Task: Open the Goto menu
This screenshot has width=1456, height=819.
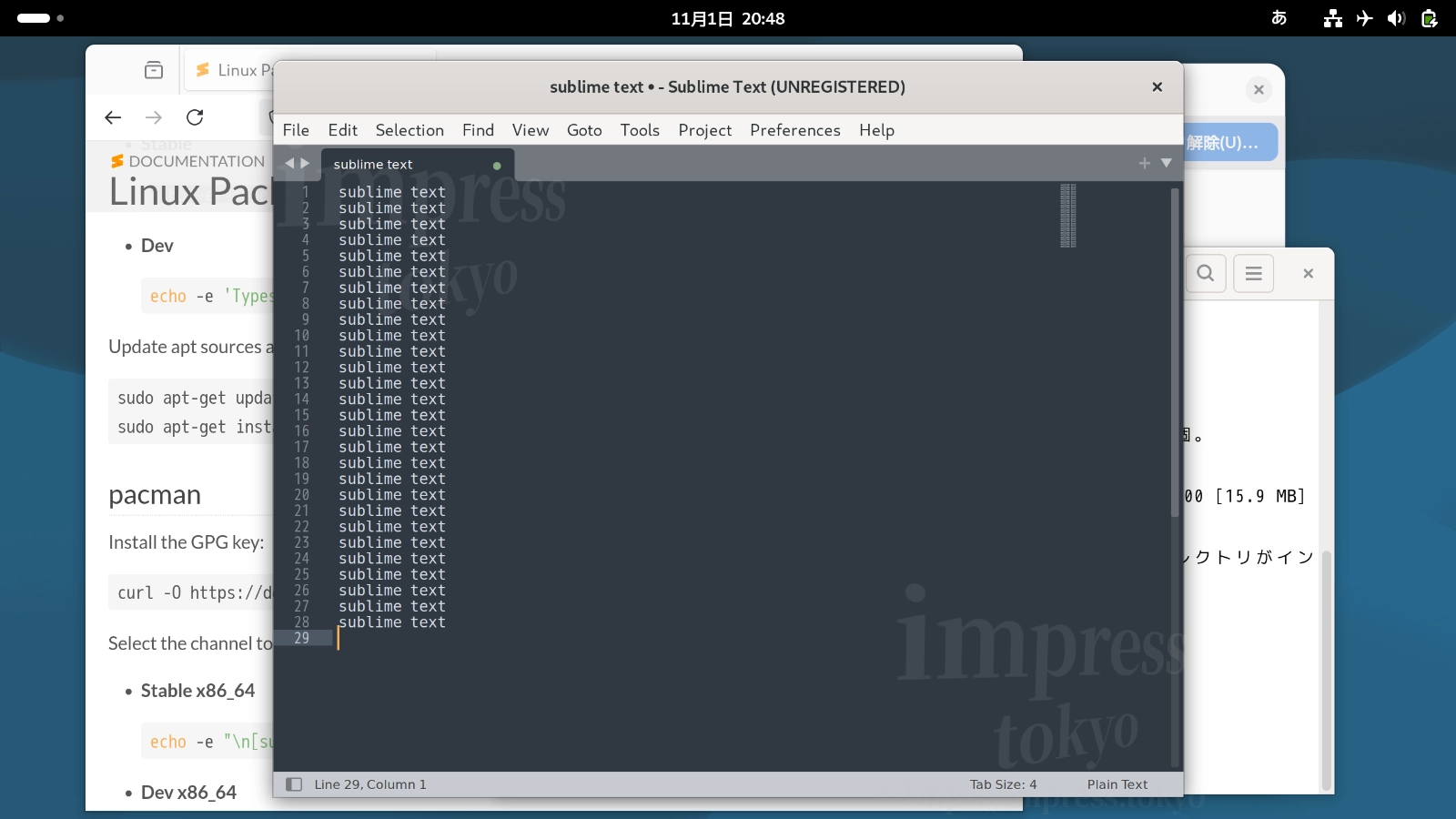Action: point(584,130)
